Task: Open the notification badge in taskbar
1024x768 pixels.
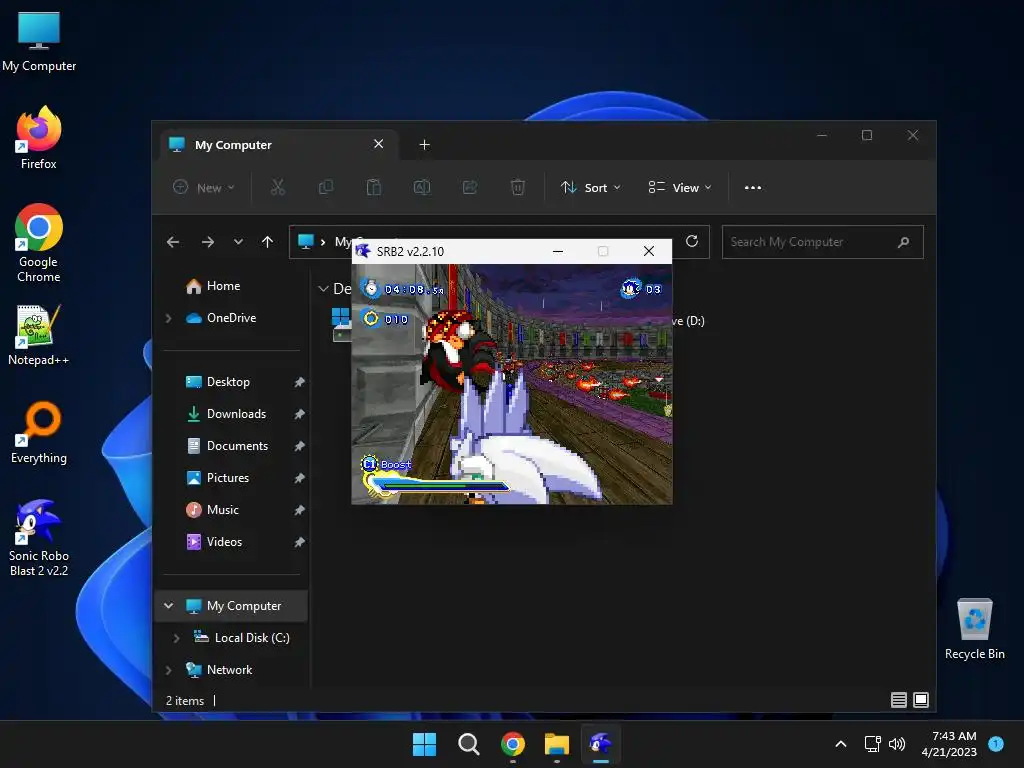Action: click(996, 744)
